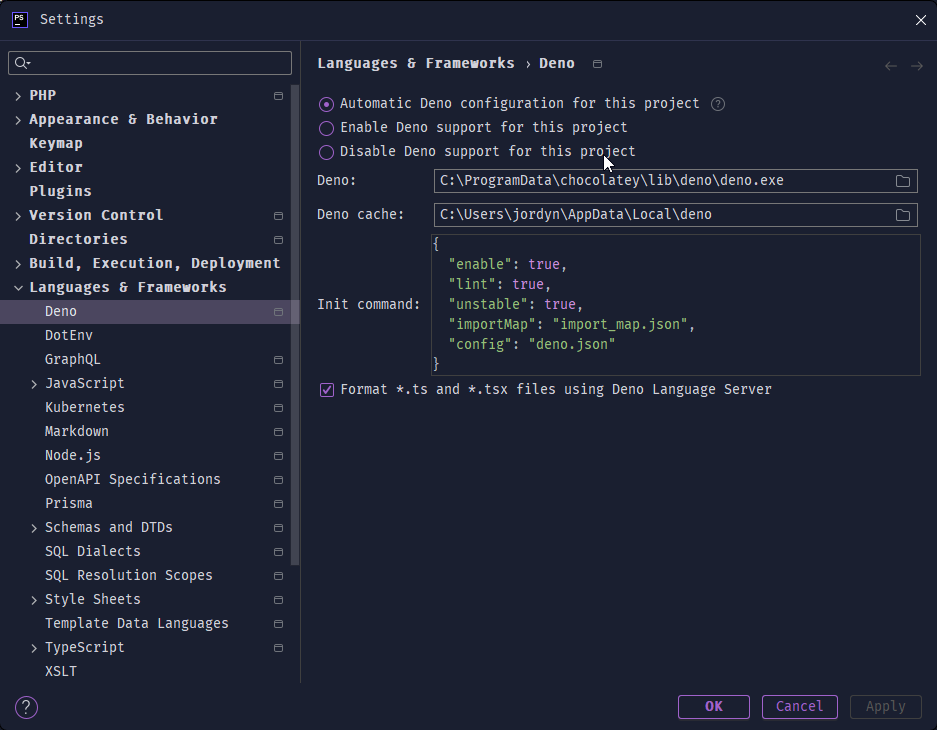Image resolution: width=937 pixels, height=730 pixels.
Task: Select the Node.js settings entry
Action: [x=73, y=455]
